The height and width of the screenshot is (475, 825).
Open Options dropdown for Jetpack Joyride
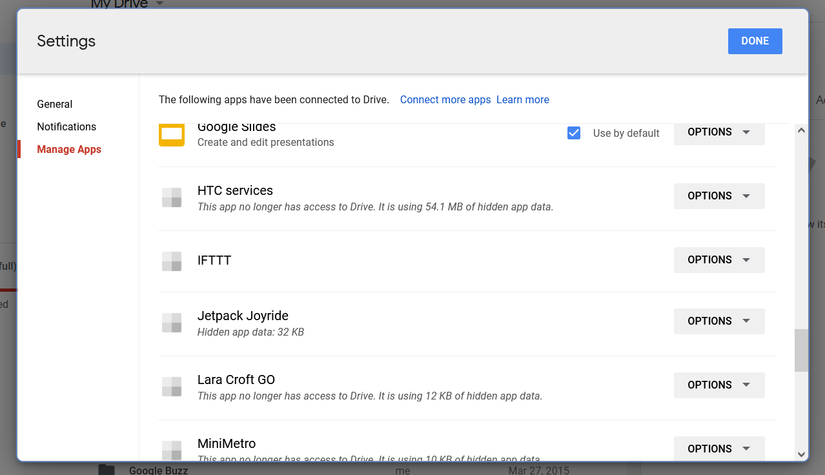[719, 321]
